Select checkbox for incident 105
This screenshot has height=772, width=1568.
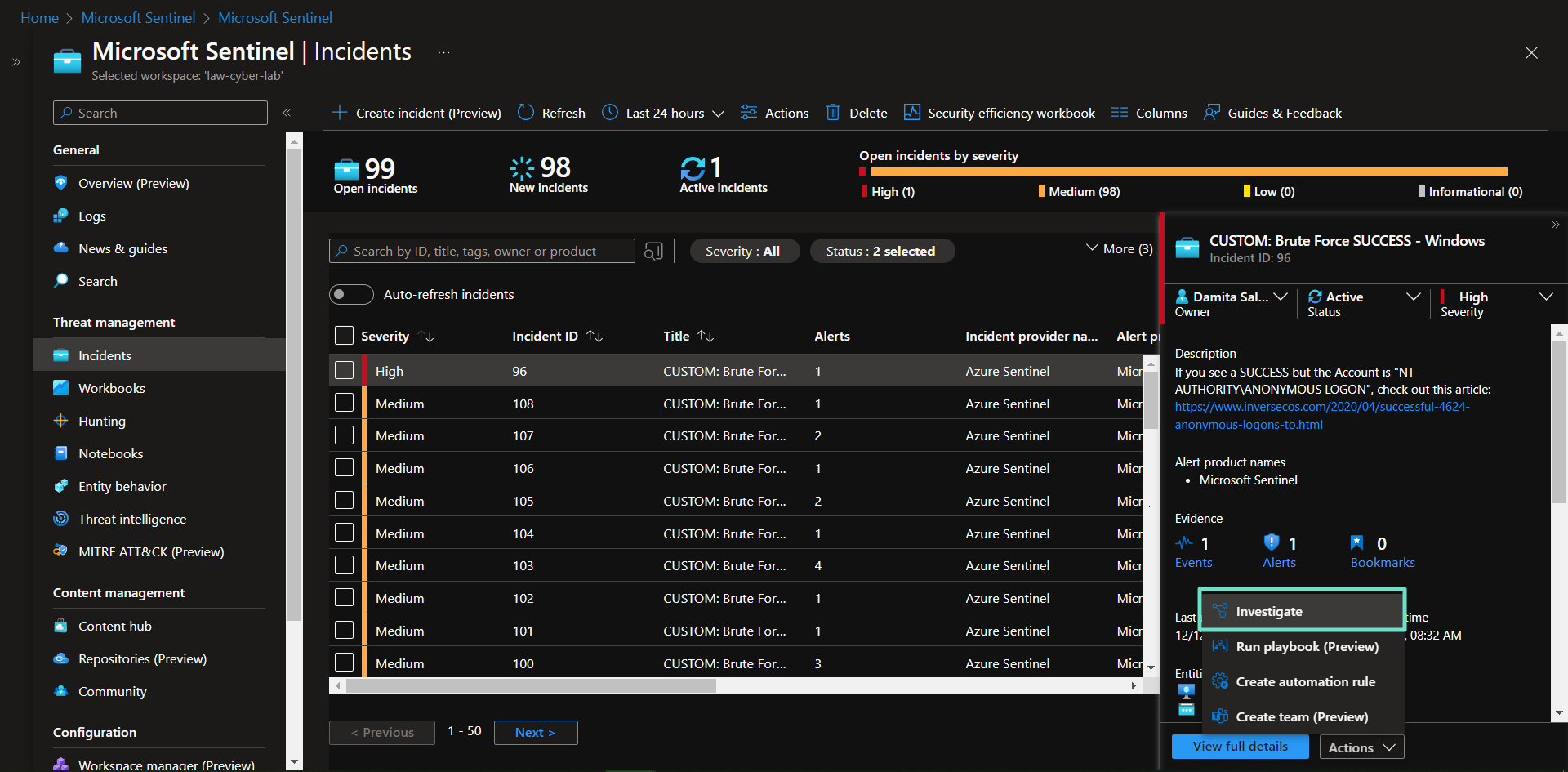(345, 501)
